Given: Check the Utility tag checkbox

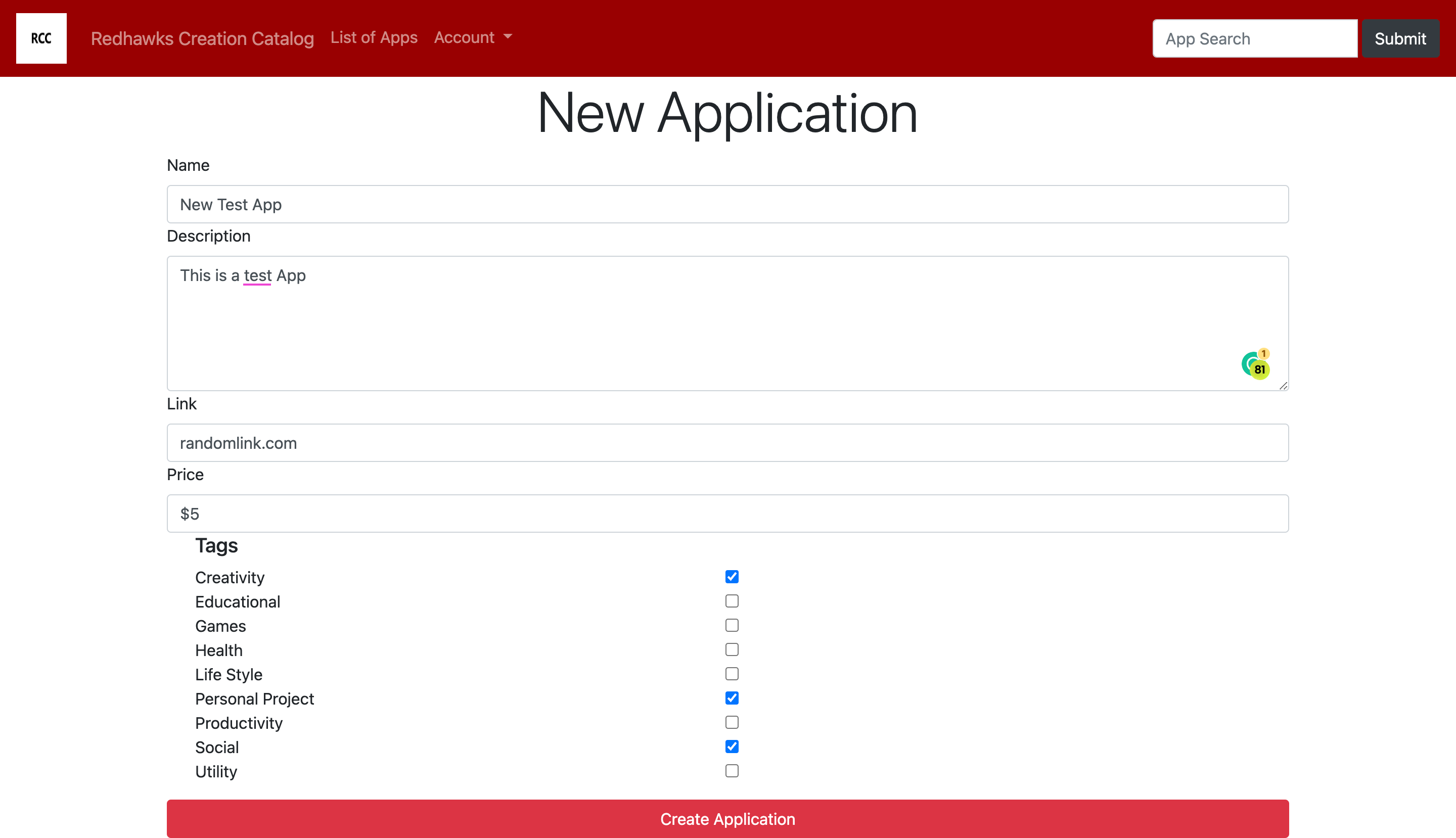Looking at the screenshot, I should pos(732,771).
